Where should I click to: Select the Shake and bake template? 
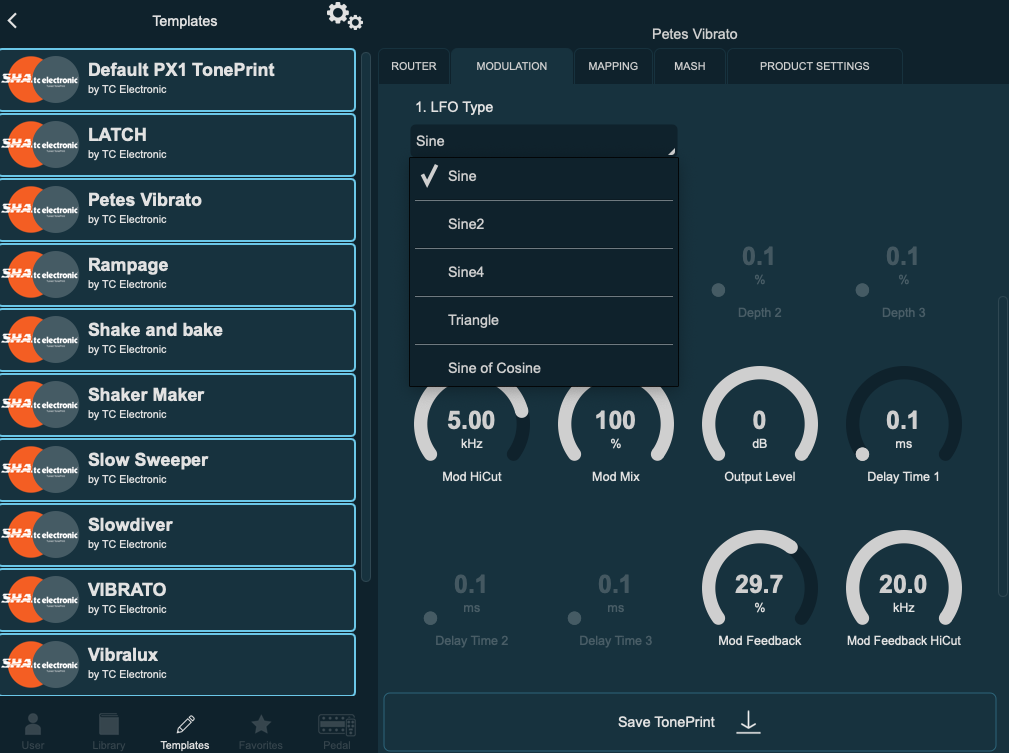click(x=178, y=340)
